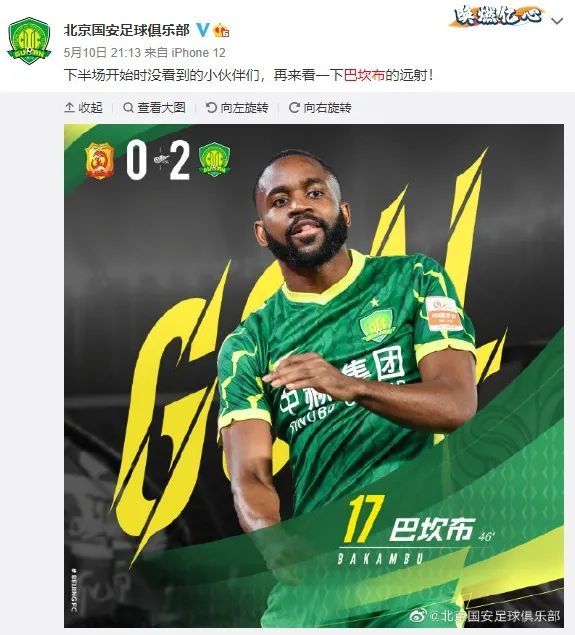Click the counterclockwise rotate arrow icon
The height and width of the screenshot is (635, 575).
pos(211,107)
